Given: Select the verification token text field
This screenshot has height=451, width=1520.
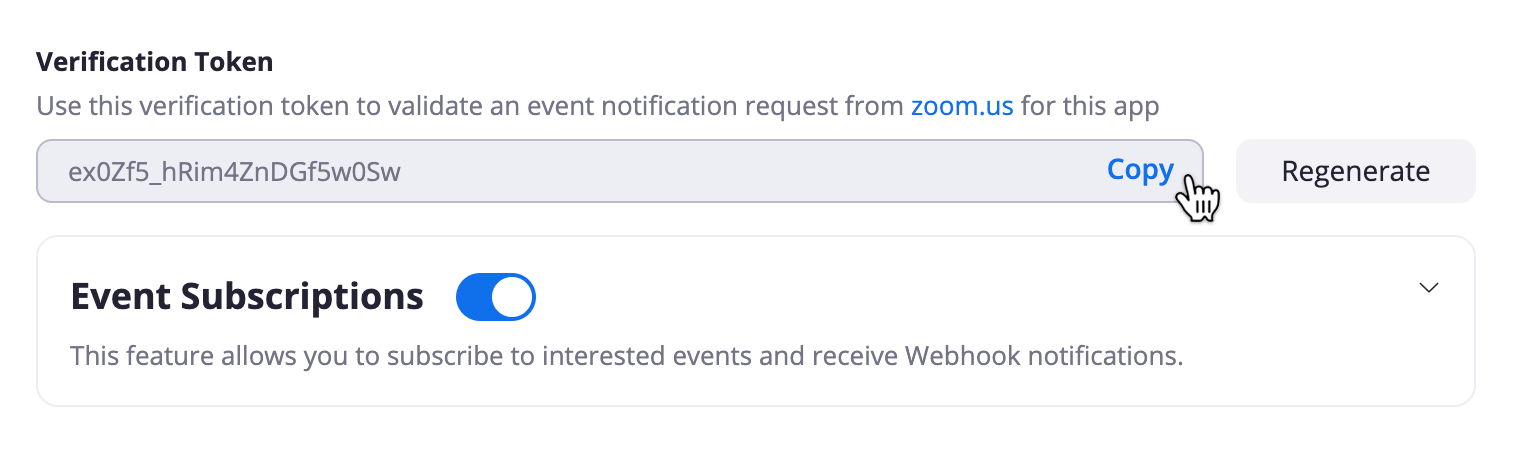Looking at the screenshot, I should (x=620, y=171).
